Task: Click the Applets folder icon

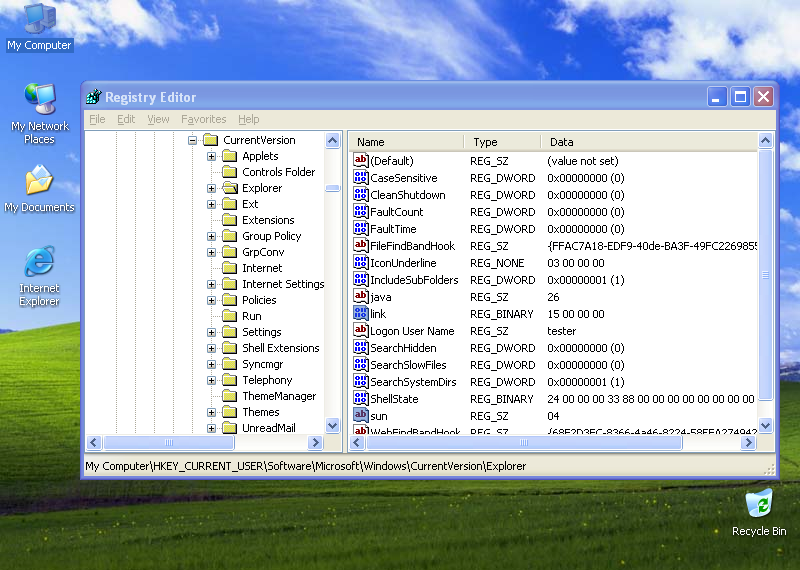Action: 230,156
